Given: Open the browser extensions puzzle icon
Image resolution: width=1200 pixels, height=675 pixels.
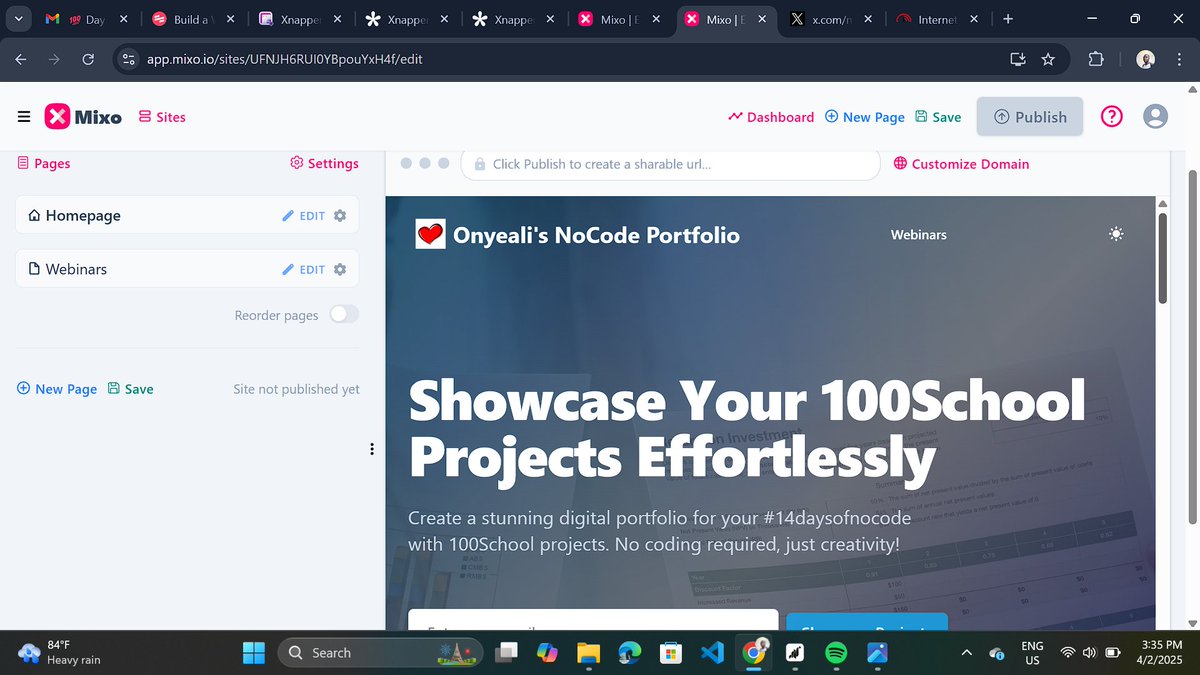Looking at the screenshot, I should pos(1096,59).
